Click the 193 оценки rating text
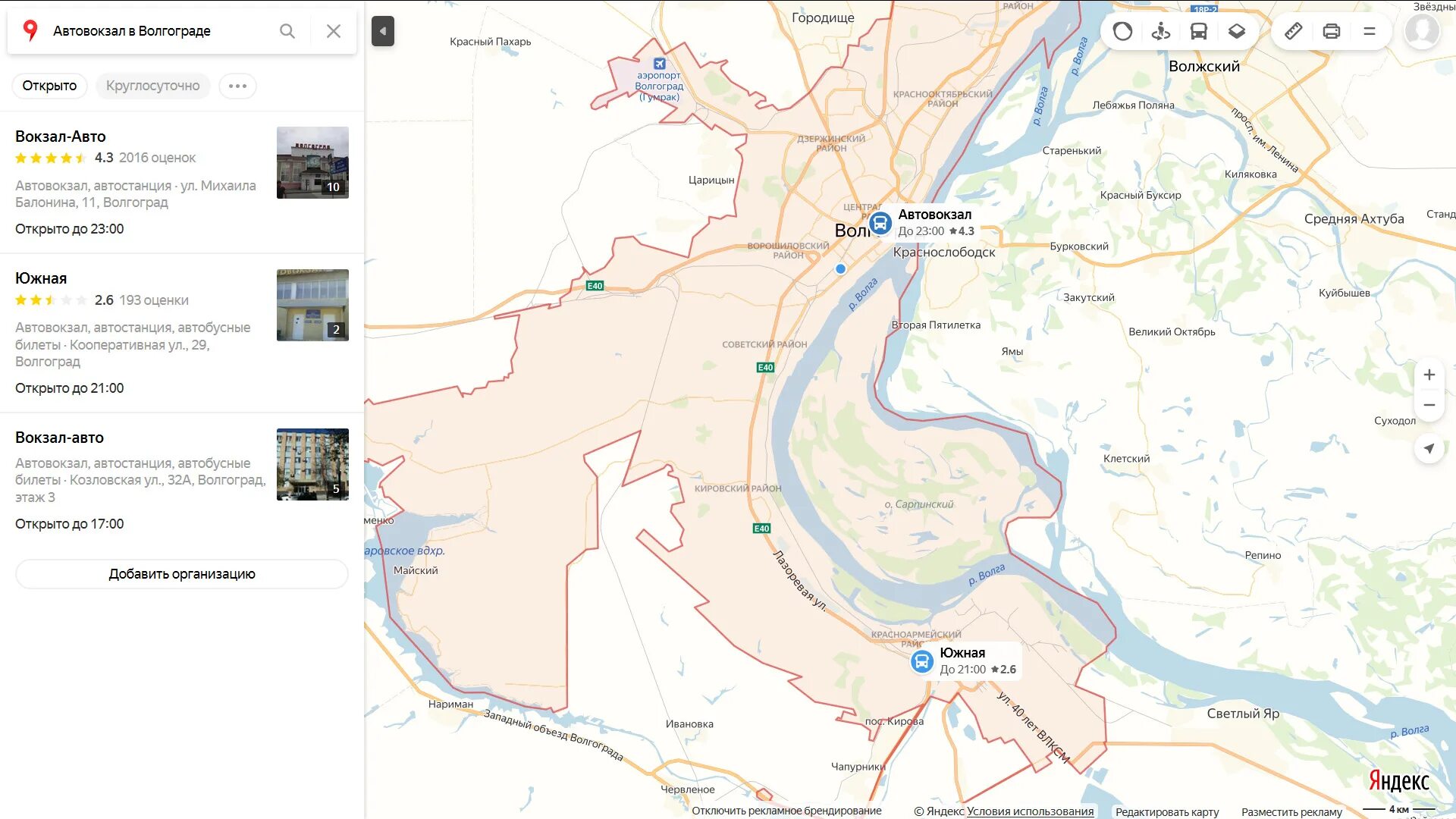Viewport: 1456px width, 819px height. tap(154, 300)
